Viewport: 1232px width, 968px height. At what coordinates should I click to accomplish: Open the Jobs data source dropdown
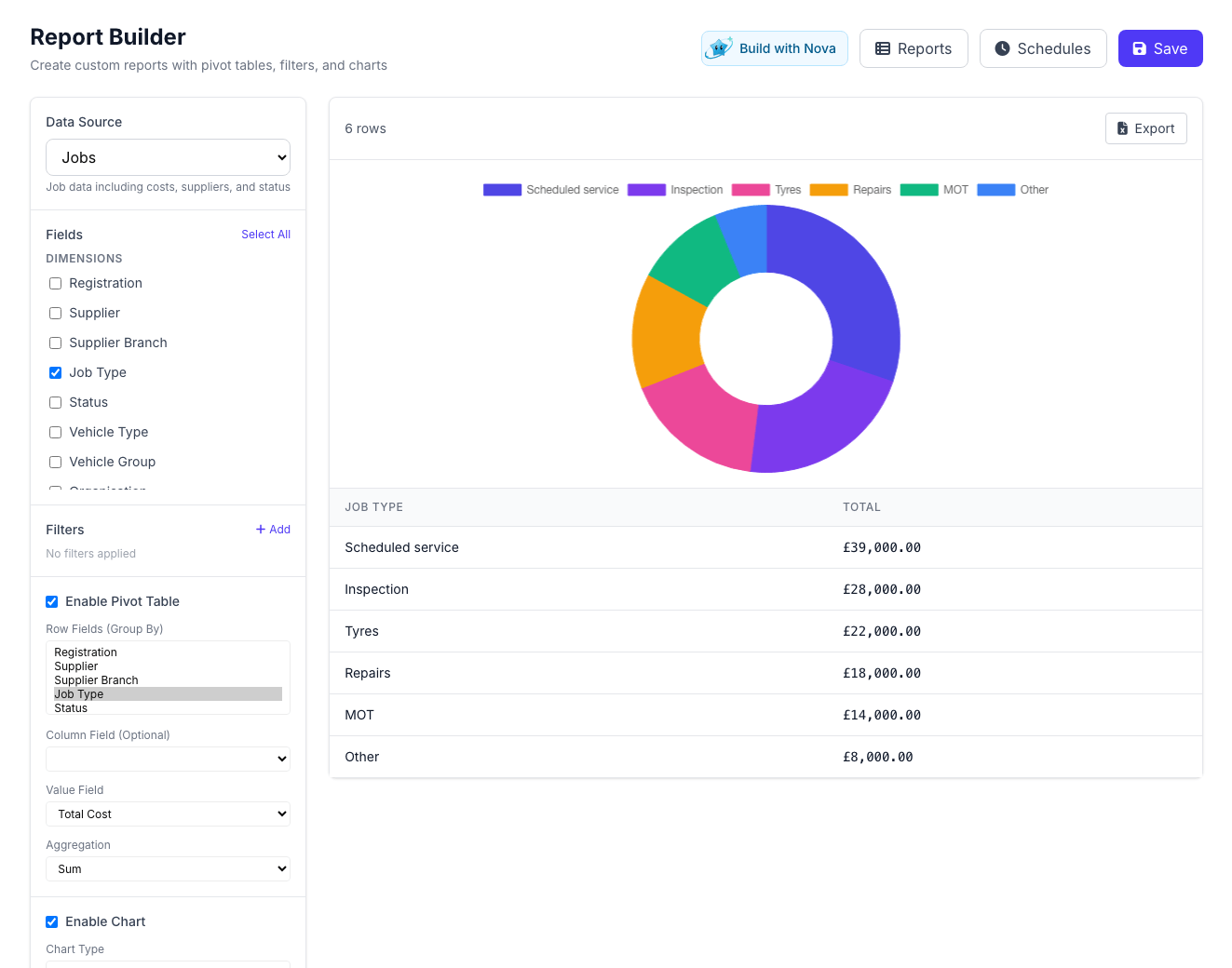[x=168, y=157]
